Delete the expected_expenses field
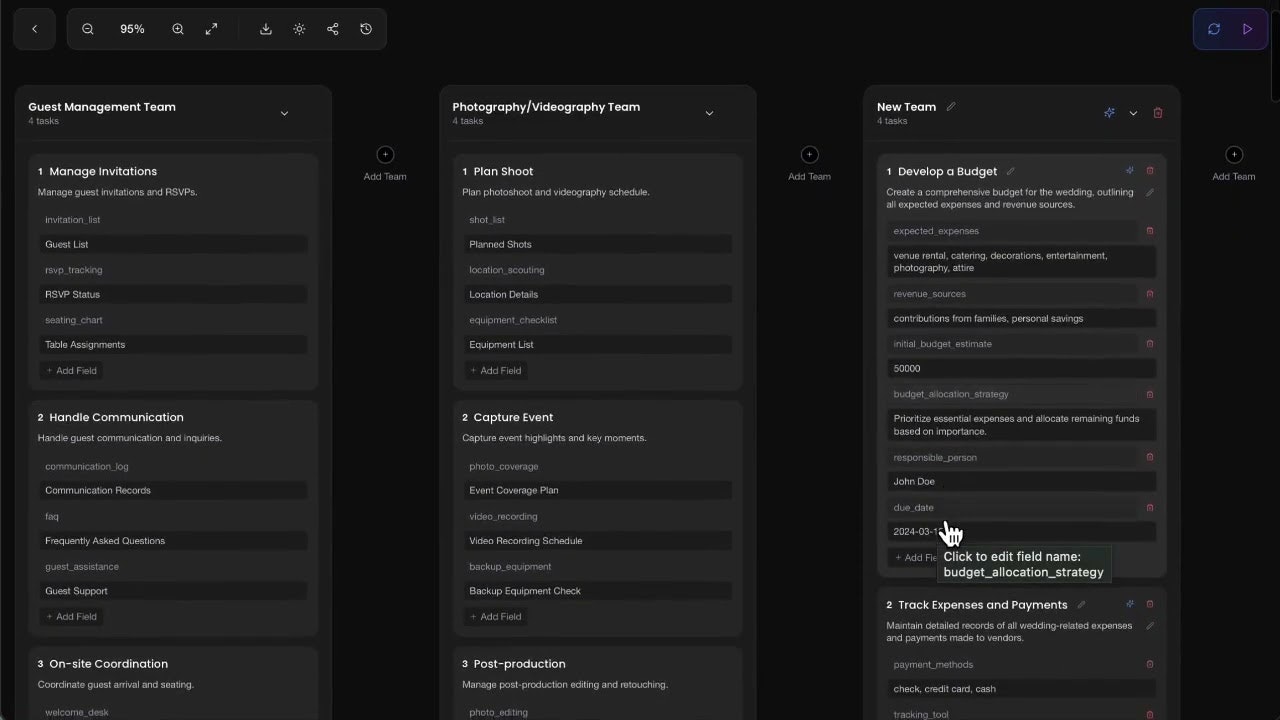The height and width of the screenshot is (720, 1280). point(1150,231)
